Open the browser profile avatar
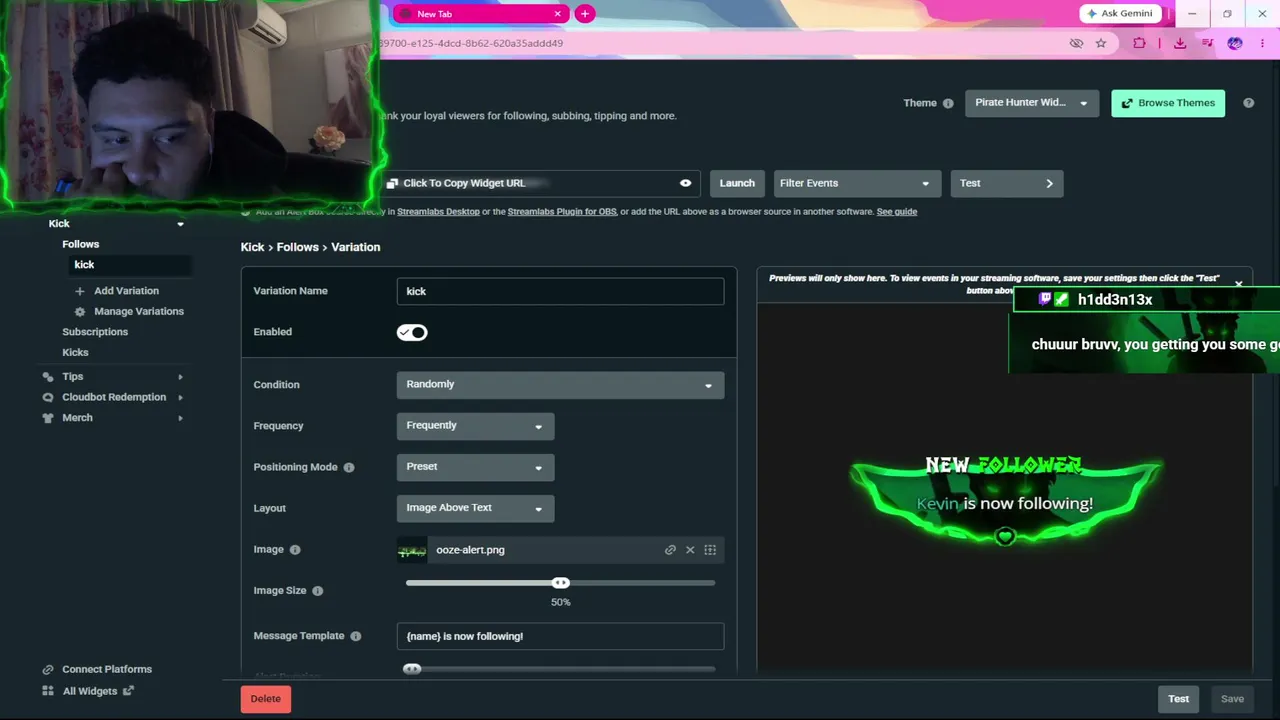The width and height of the screenshot is (1280, 720). tap(1235, 43)
